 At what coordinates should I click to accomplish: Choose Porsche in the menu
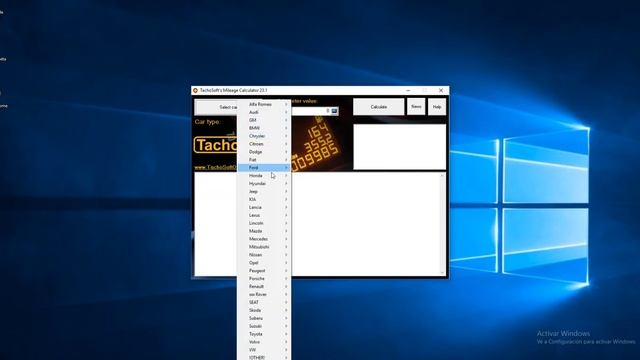(264, 278)
